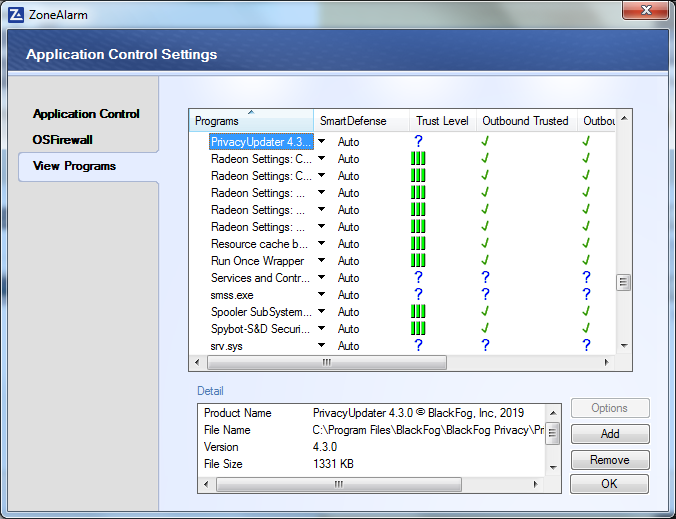This screenshot has width=676, height=519.
Task: Toggle PrivacyUpdater's Outbound Trusted checkmark
Action: coord(485,142)
